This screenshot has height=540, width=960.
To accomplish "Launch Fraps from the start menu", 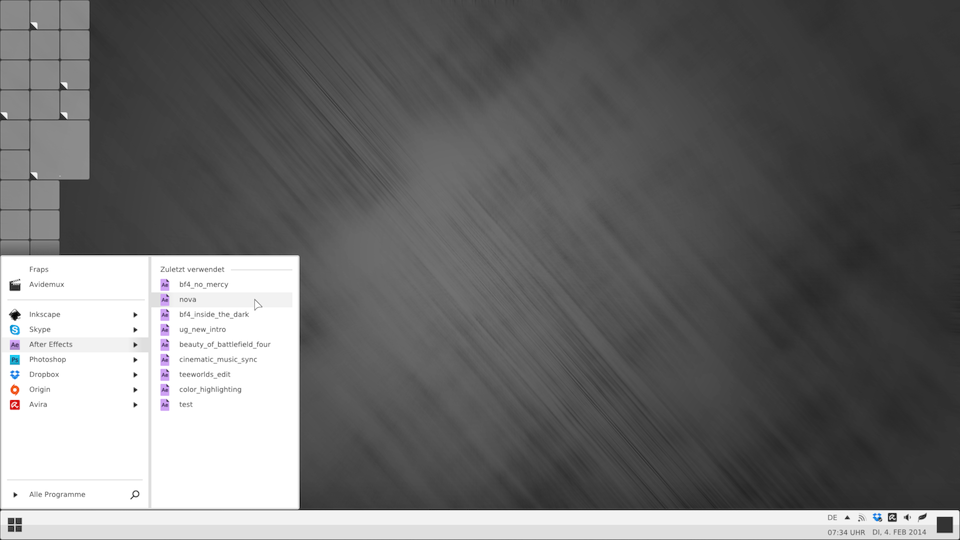I will tap(39, 269).
